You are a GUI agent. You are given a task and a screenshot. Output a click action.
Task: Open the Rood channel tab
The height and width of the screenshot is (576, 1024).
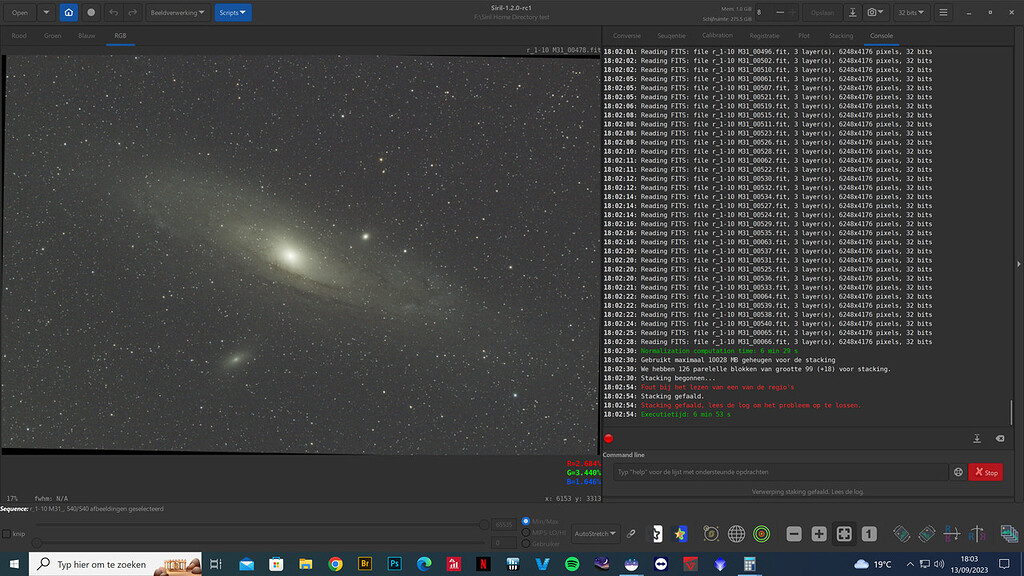click(18, 34)
